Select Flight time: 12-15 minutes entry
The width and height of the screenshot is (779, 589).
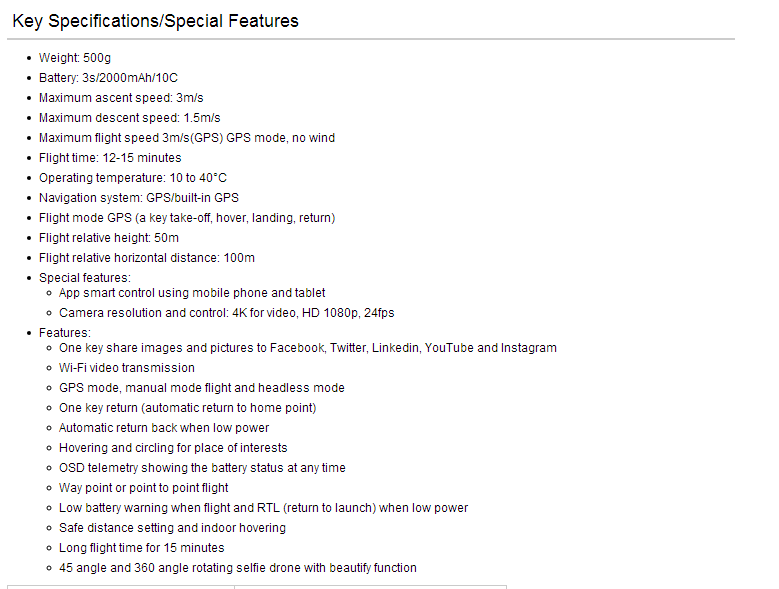coord(110,158)
